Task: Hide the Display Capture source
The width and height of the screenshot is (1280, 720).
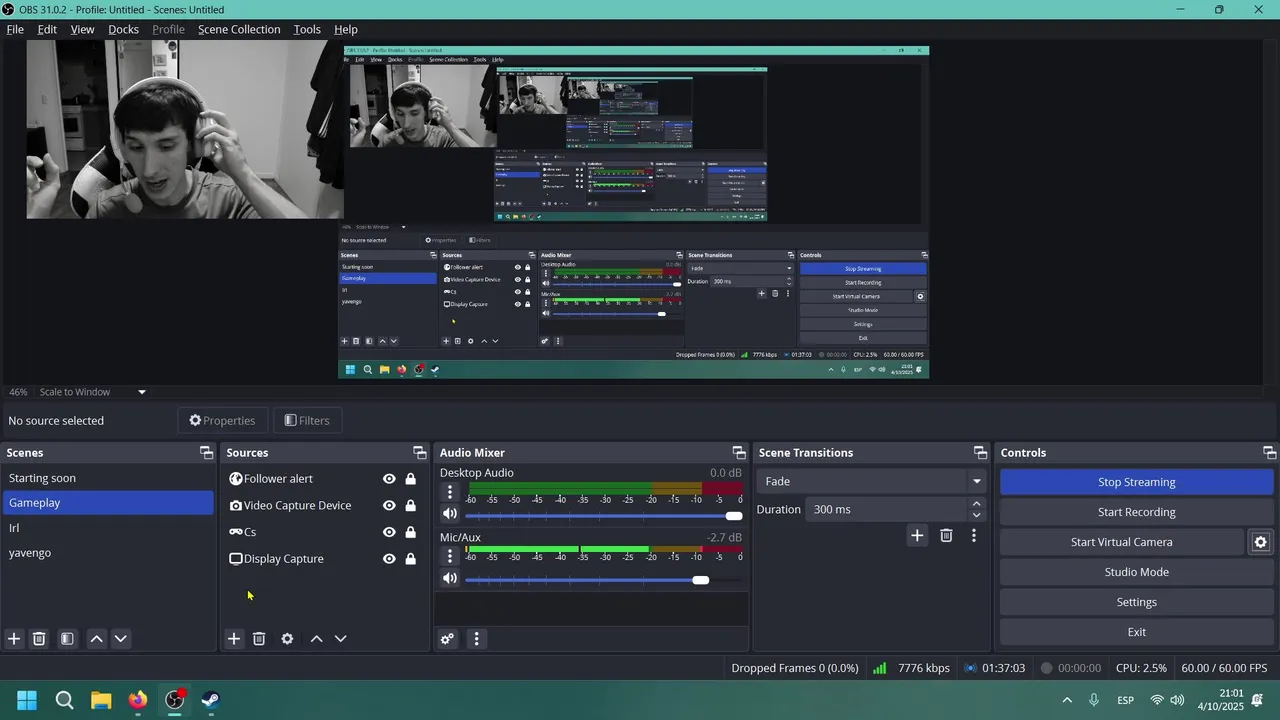Action: [389, 559]
